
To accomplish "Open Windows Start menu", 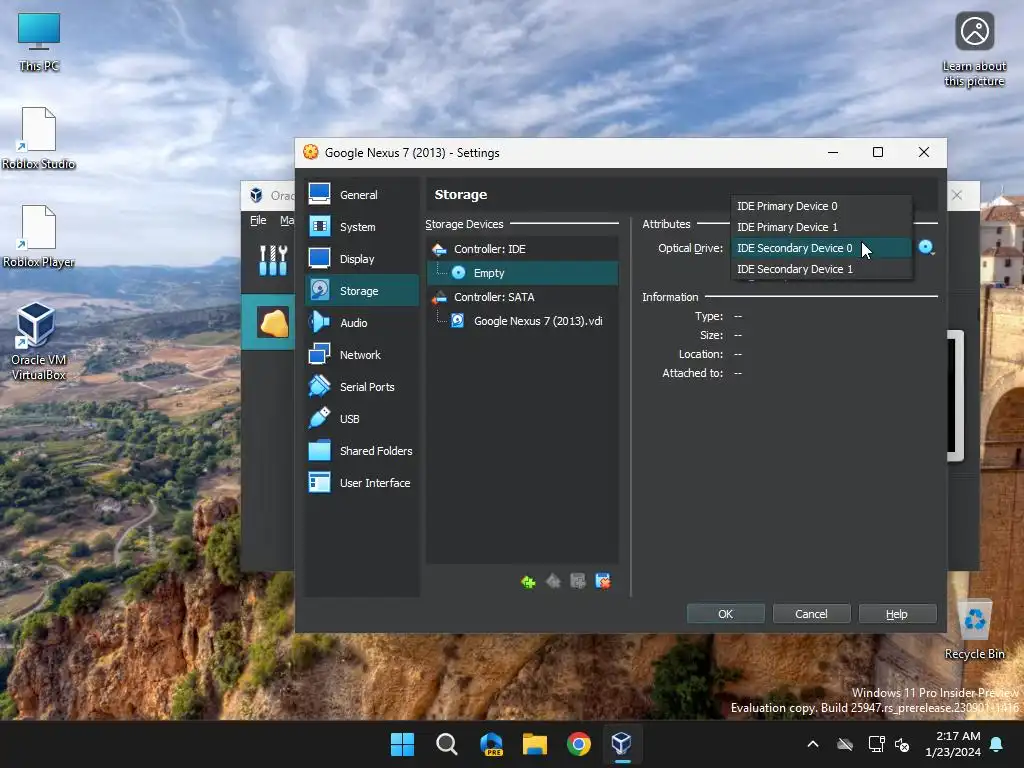I will point(402,744).
